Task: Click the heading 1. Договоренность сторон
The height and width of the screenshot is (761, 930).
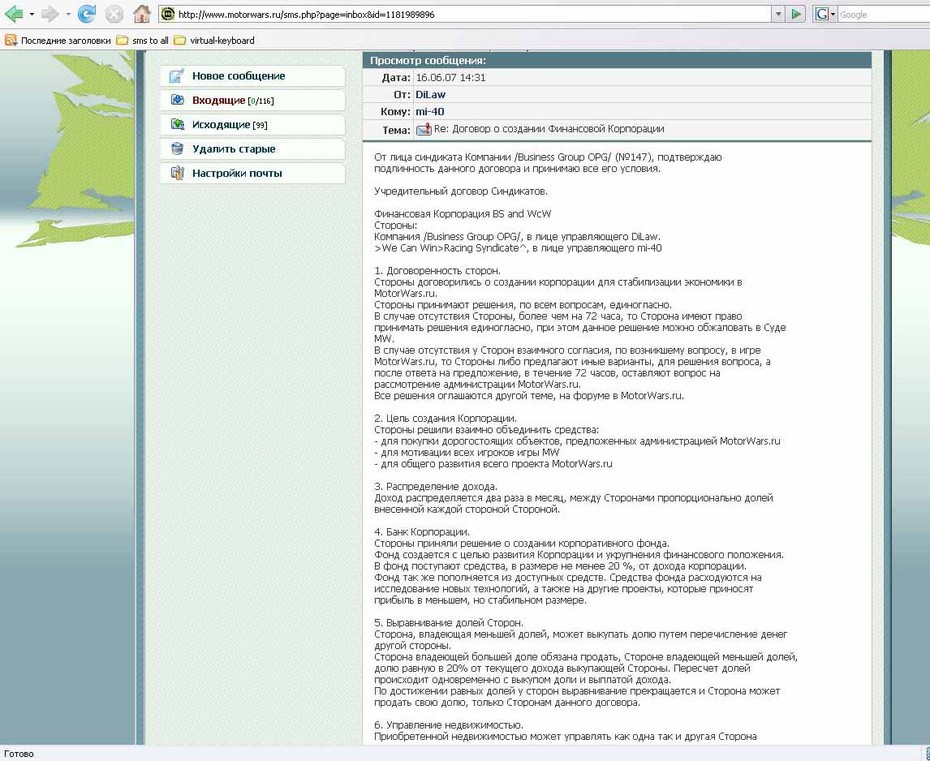Action: point(437,270)
